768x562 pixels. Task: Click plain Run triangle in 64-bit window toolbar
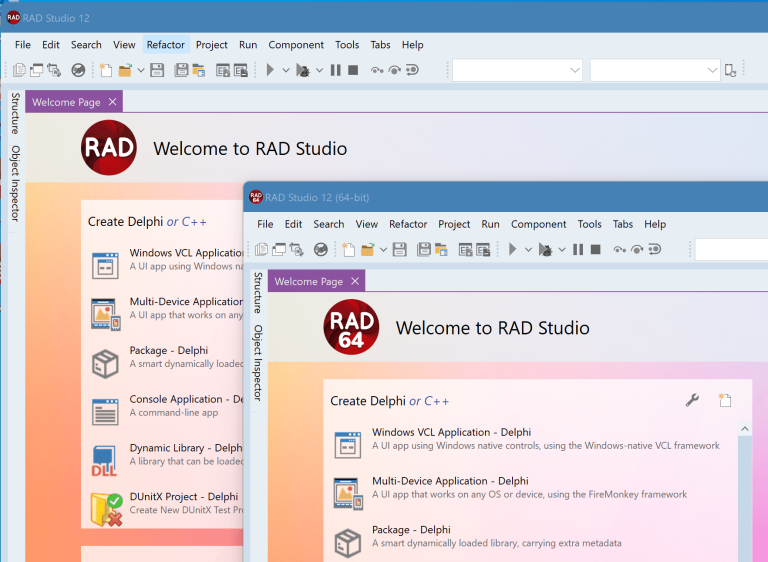coord(512,249)
